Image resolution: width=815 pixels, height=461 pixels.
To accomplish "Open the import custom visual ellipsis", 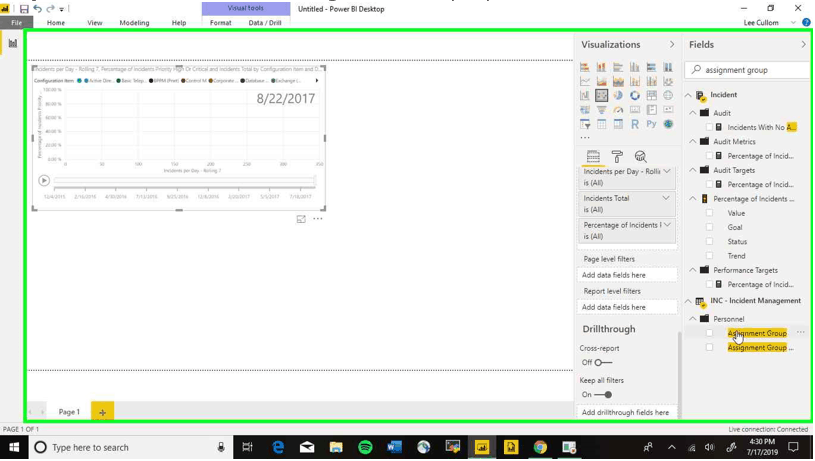I will (585, 138).
